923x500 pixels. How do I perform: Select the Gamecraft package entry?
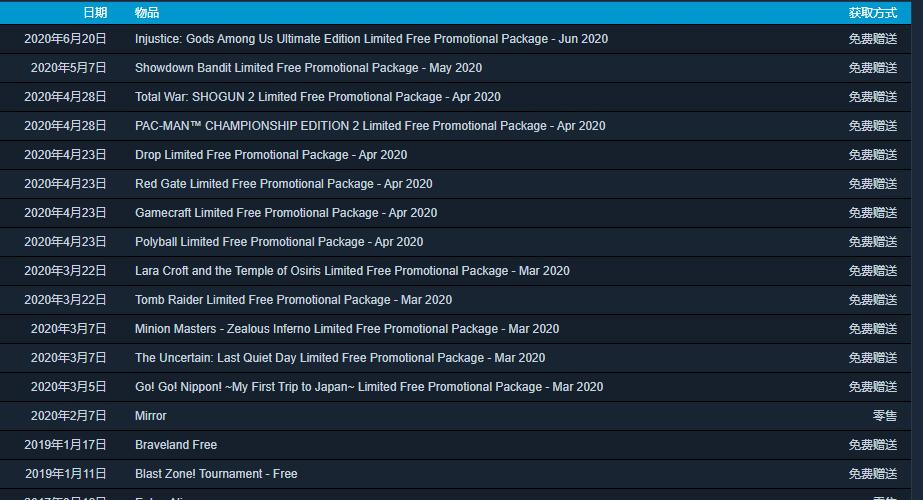286,213
